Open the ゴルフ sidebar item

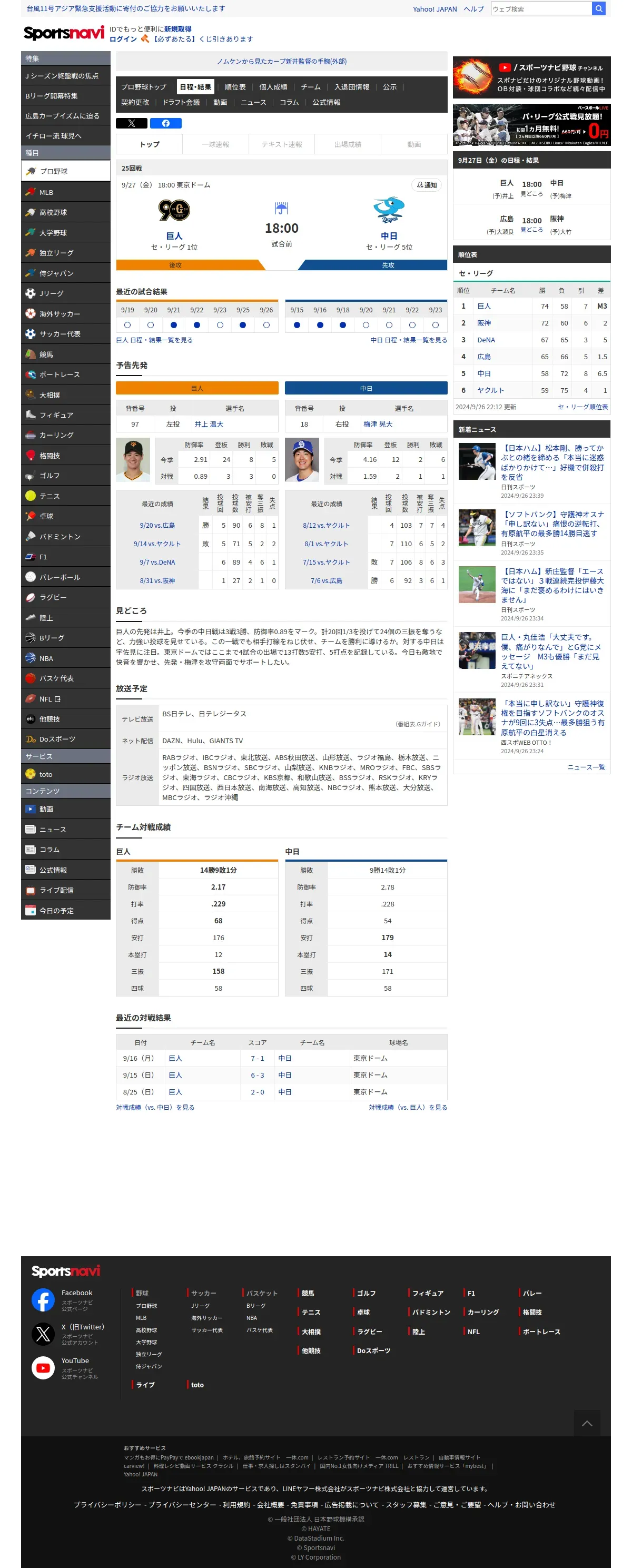point(66,476)
